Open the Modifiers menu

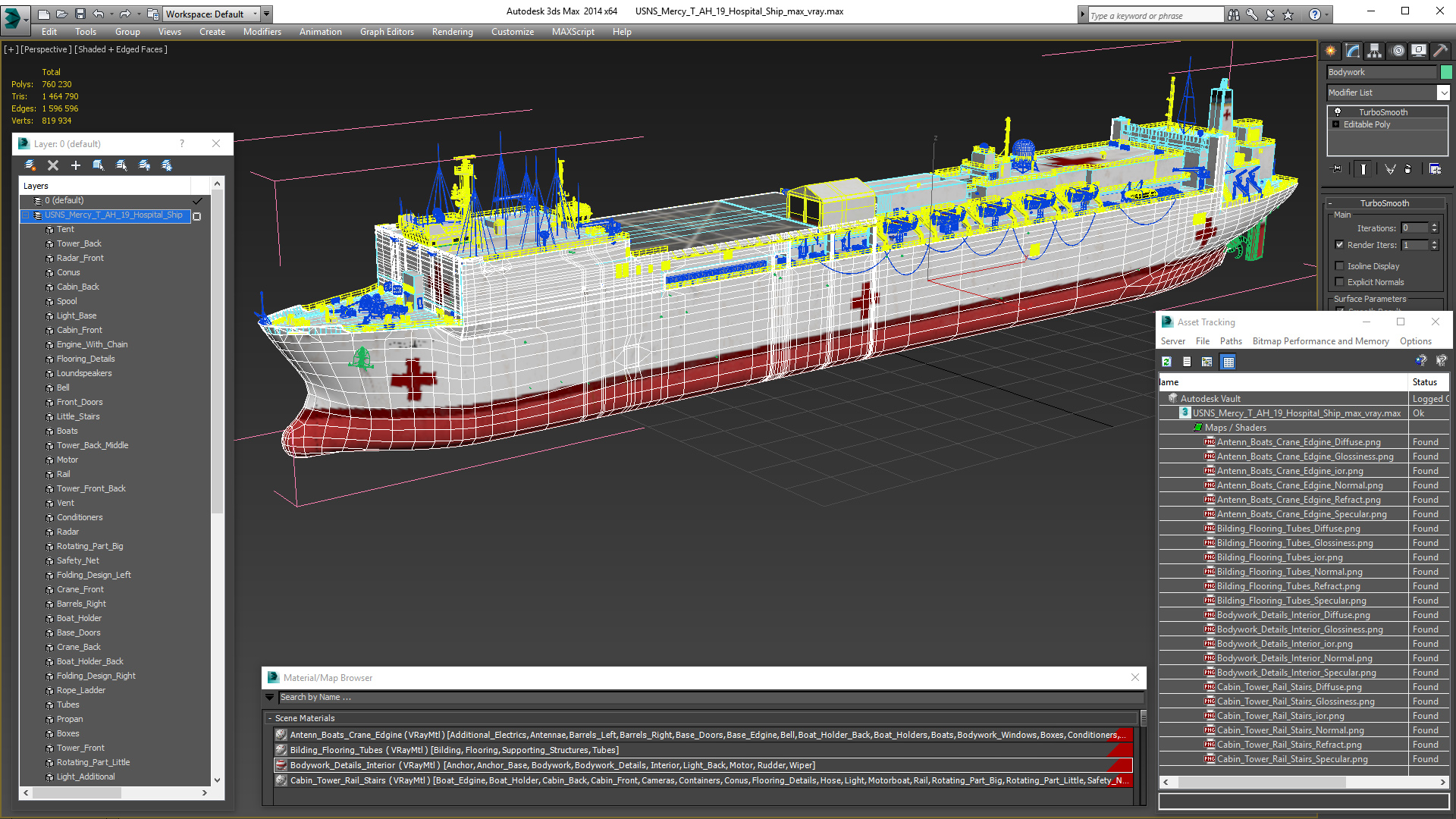262,32
